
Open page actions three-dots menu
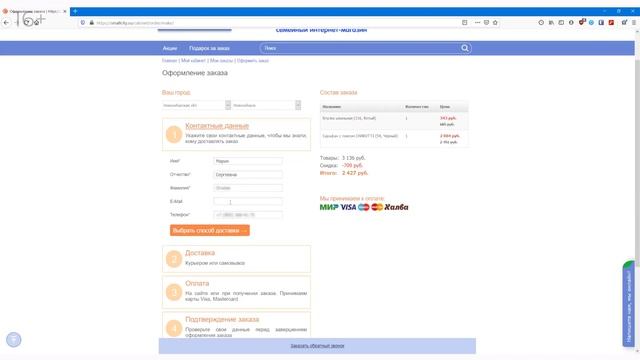click(478, 23)
